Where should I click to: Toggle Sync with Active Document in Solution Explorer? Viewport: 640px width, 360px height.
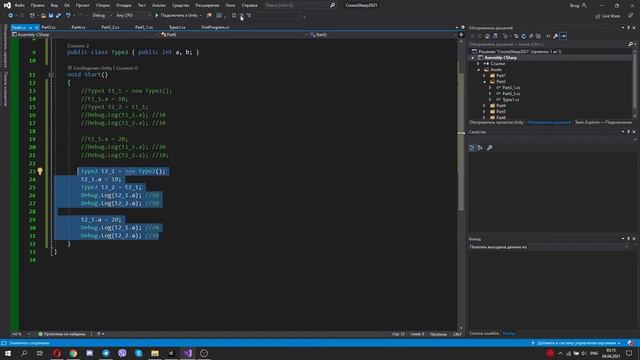(516, 36)
